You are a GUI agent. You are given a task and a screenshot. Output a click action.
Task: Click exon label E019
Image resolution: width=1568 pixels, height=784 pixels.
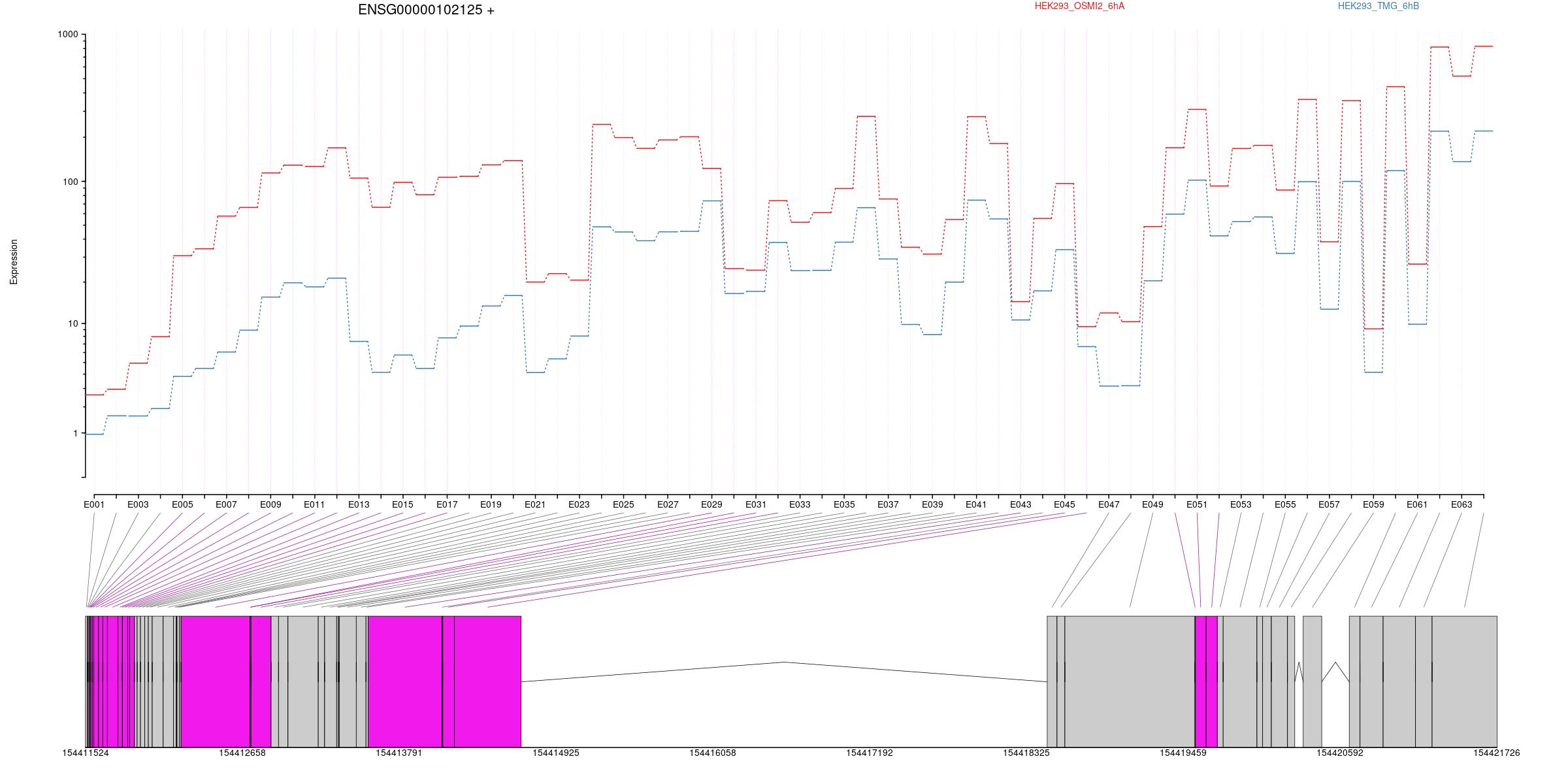[x=491, y=504]
